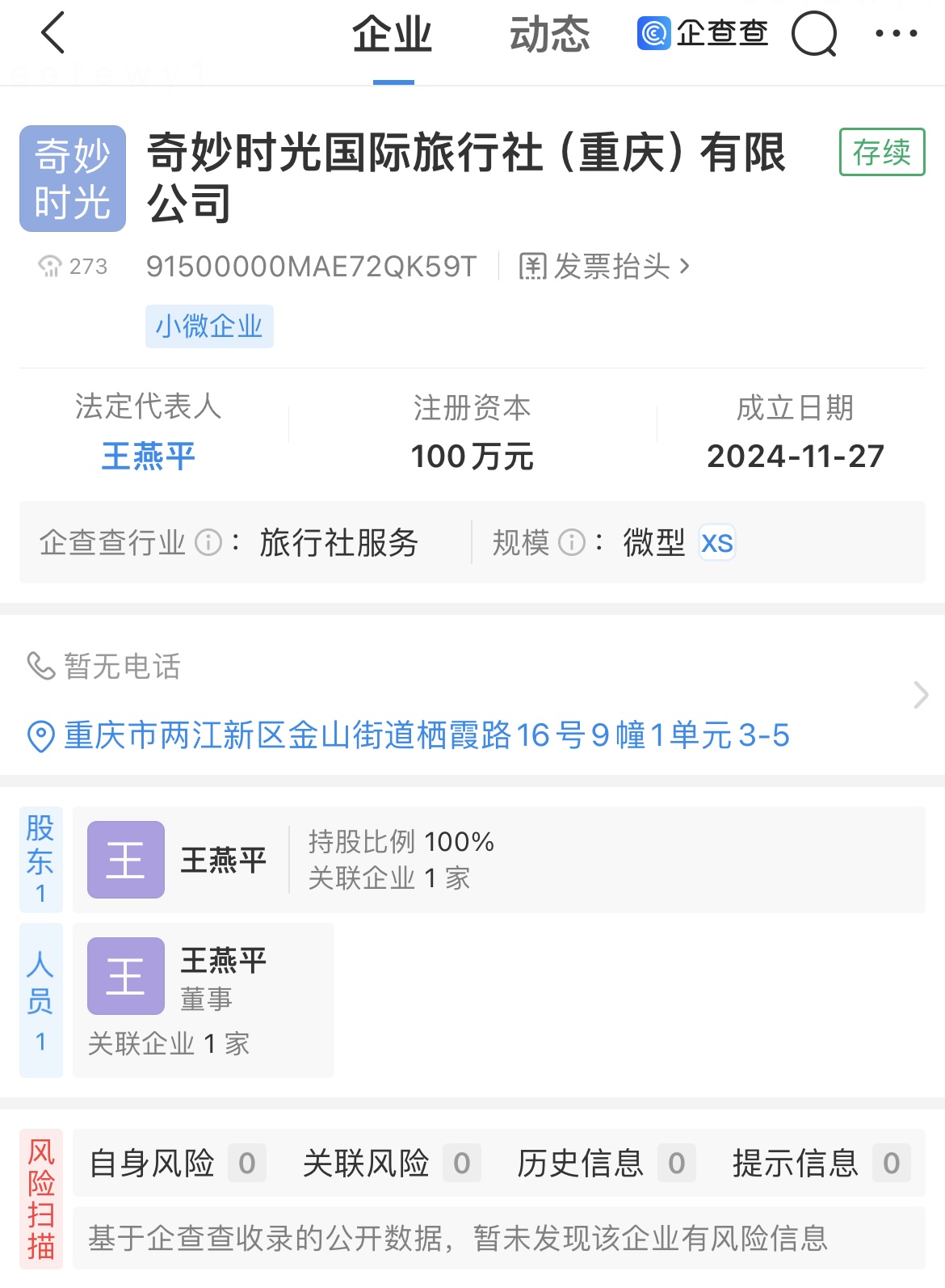Tap the view count eye icon
The image size is (945, 1288).
pyautogui.click(x=50, y=266)
